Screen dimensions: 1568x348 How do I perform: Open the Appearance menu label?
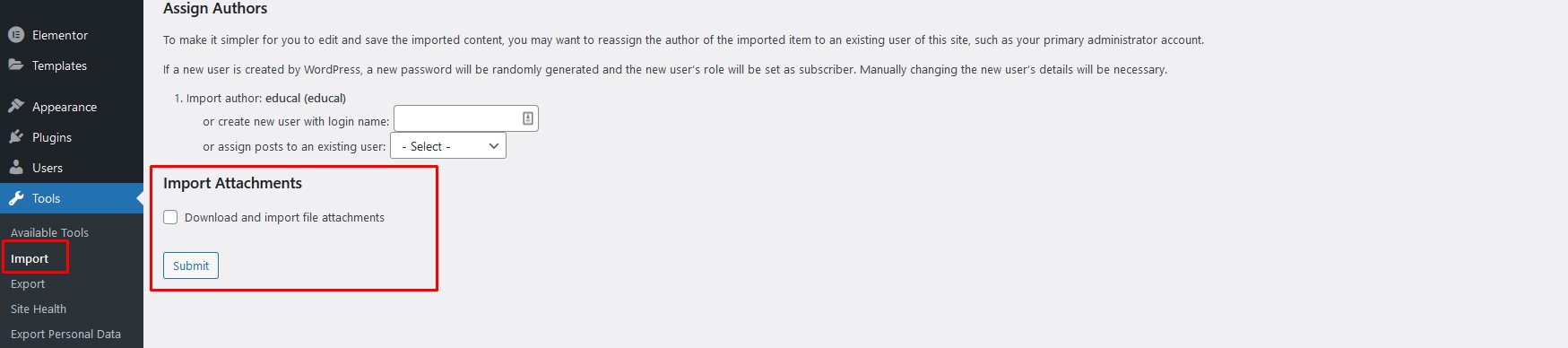click(65, 107)
